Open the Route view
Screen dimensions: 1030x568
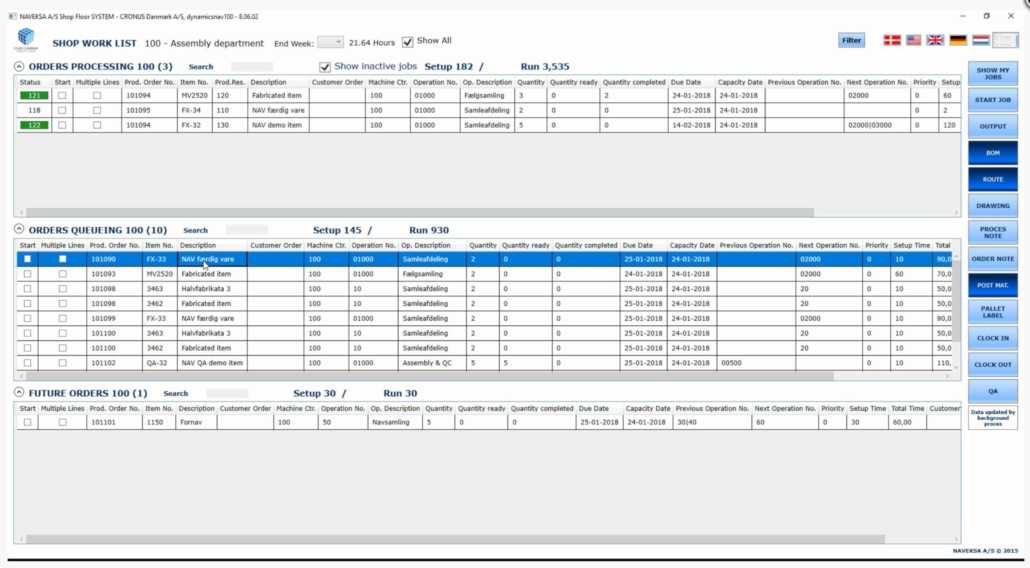pyautogui.click(x=993, y=179)
